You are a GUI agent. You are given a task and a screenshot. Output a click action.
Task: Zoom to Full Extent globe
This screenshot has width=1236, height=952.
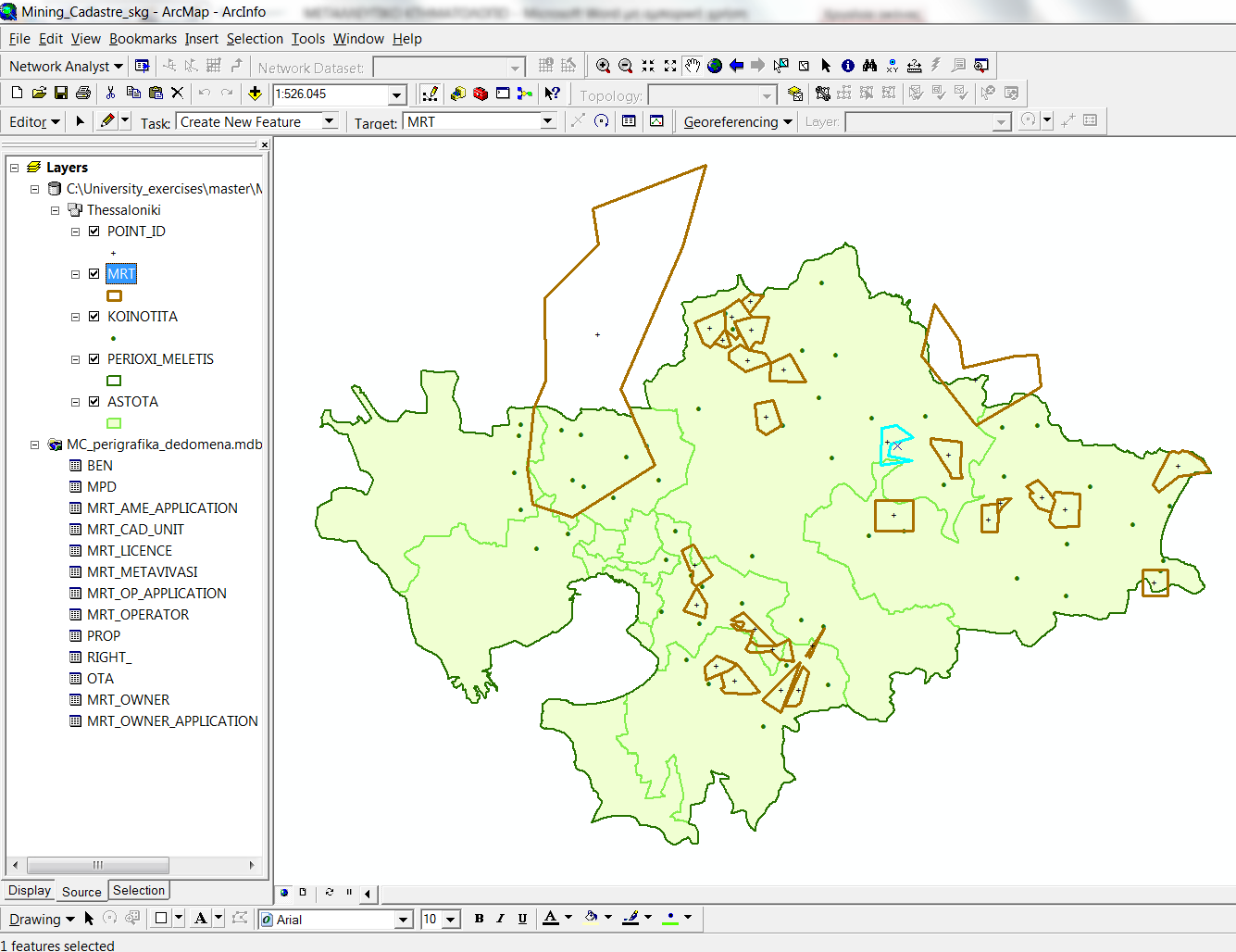(x=715, y=66)
